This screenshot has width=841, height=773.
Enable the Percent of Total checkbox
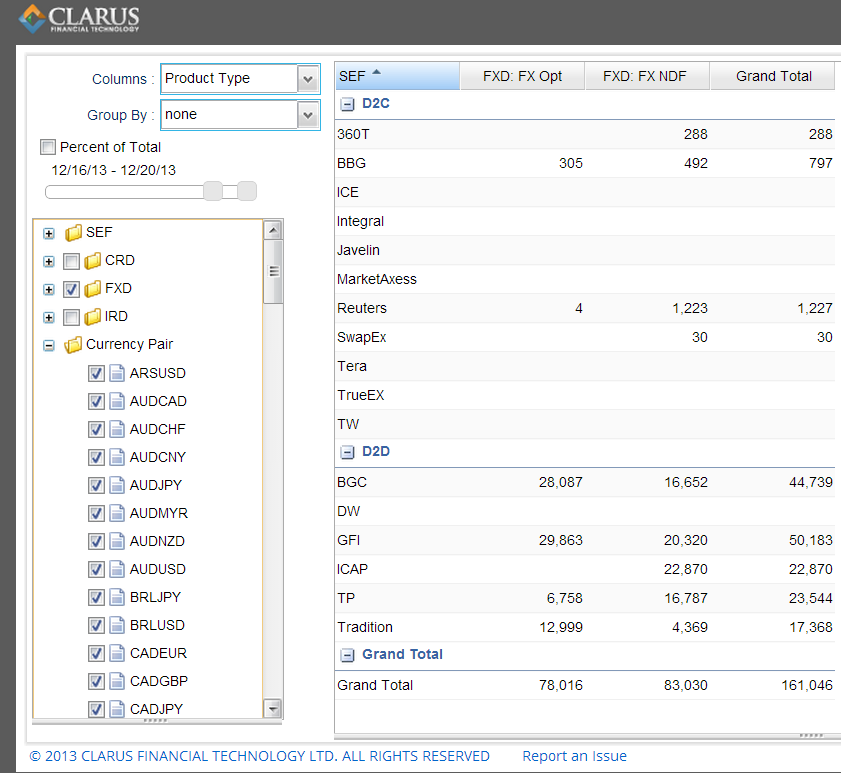tap(48, 147)
